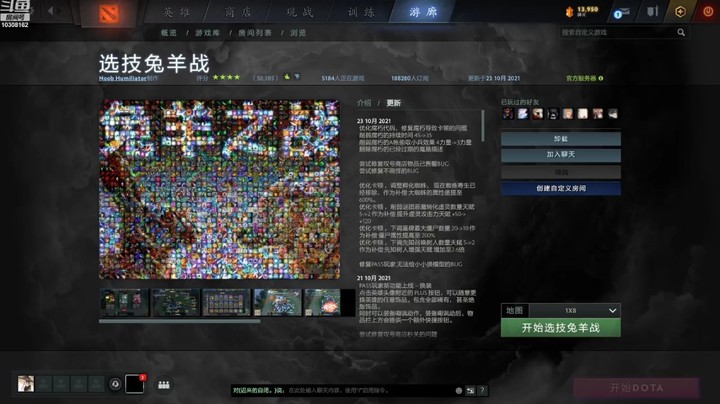Screen dimensions: 720x404
Task: Select the first friend avatar under 已玩过的好友
Action: coord(508,113)
